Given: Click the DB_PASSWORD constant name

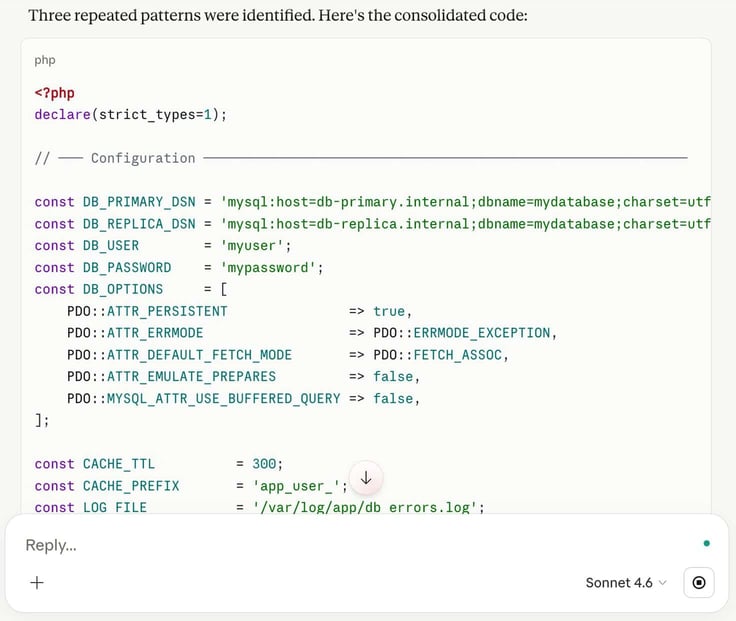Looking at the screenshot, I should tap(127, 268).
